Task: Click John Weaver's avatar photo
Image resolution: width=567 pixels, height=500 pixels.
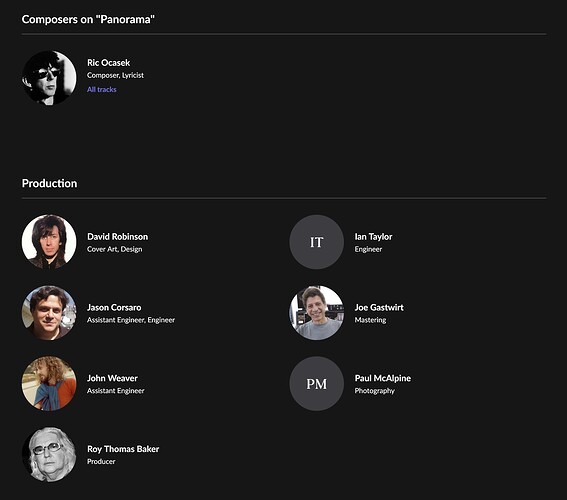Action: pos(49,384)
